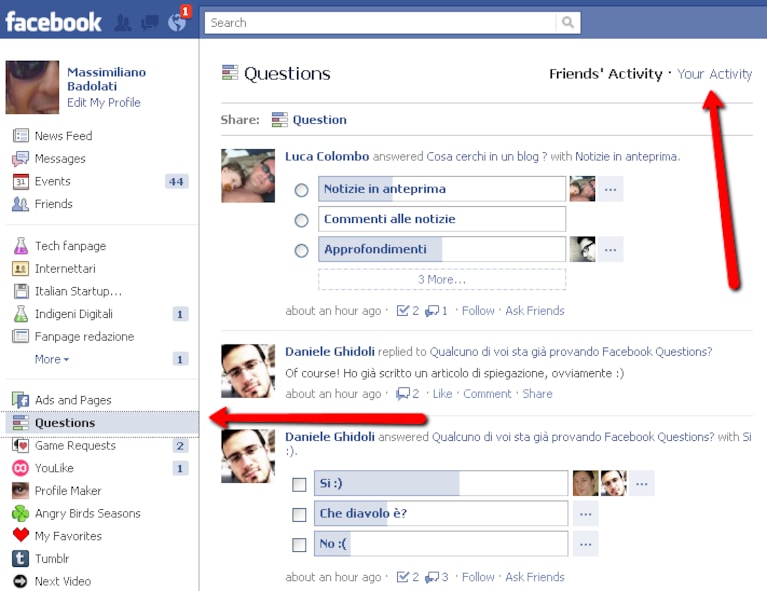The height and width of the screenshot is (591, 767).
Task: Click the Internettari group icon
Action: point(21,269)
